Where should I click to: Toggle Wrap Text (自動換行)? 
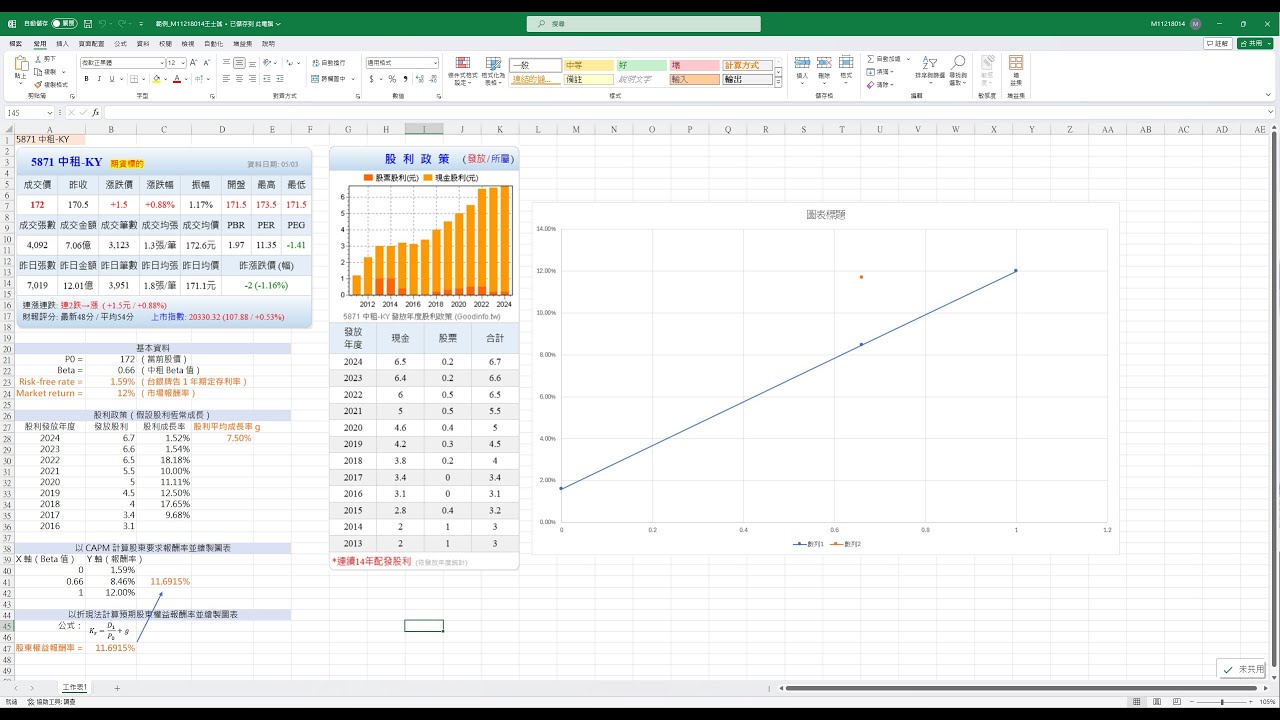tap(329, 63)
